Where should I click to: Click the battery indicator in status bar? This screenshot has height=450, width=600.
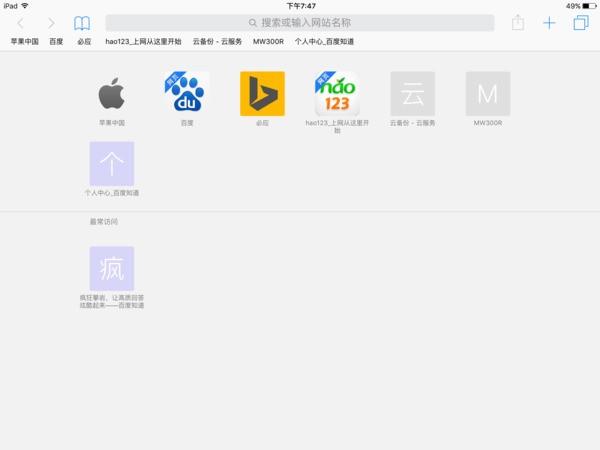(x=589, y=6)
